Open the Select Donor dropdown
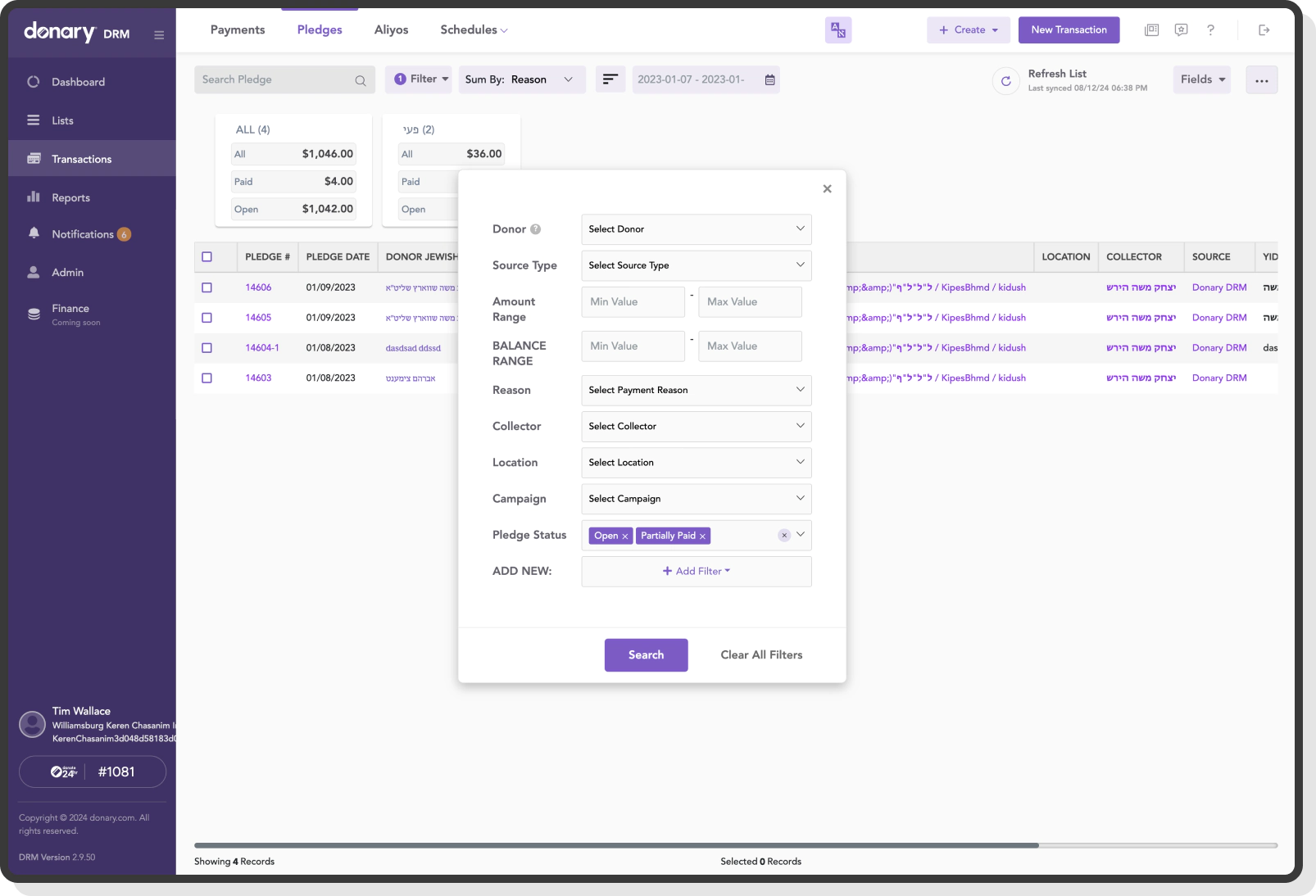 (695, 229)
